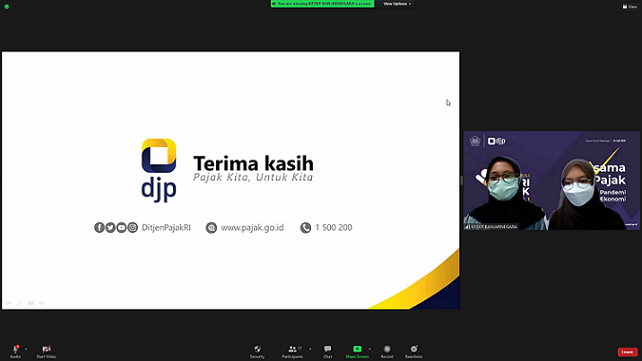
Task: Open the Reactions menu
Action: pyautogui.click(x=414, y=349)
